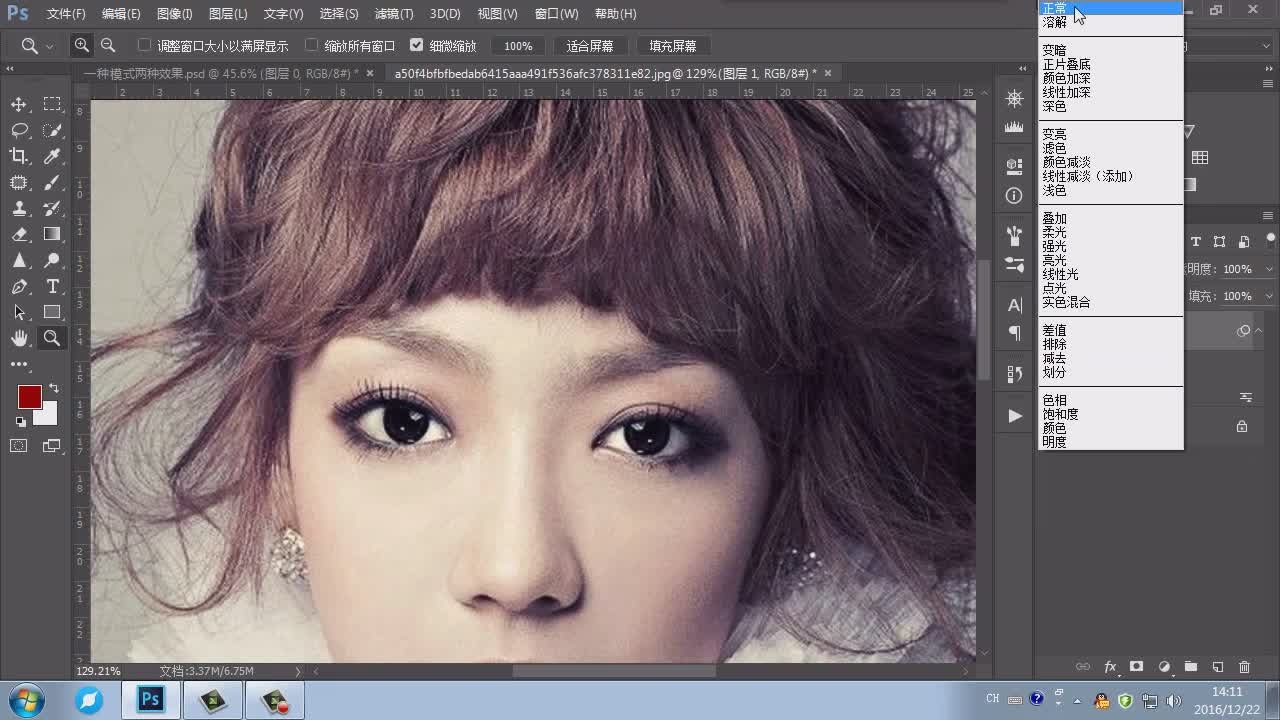Swap foreground and background colors

[53, 388]
